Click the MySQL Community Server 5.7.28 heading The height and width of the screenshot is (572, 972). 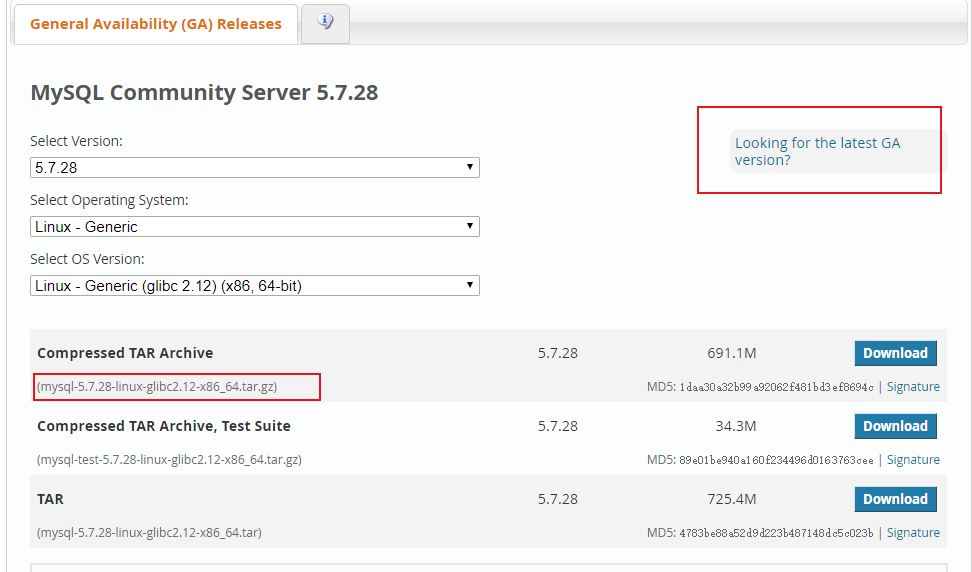click(x=204, y=92)
